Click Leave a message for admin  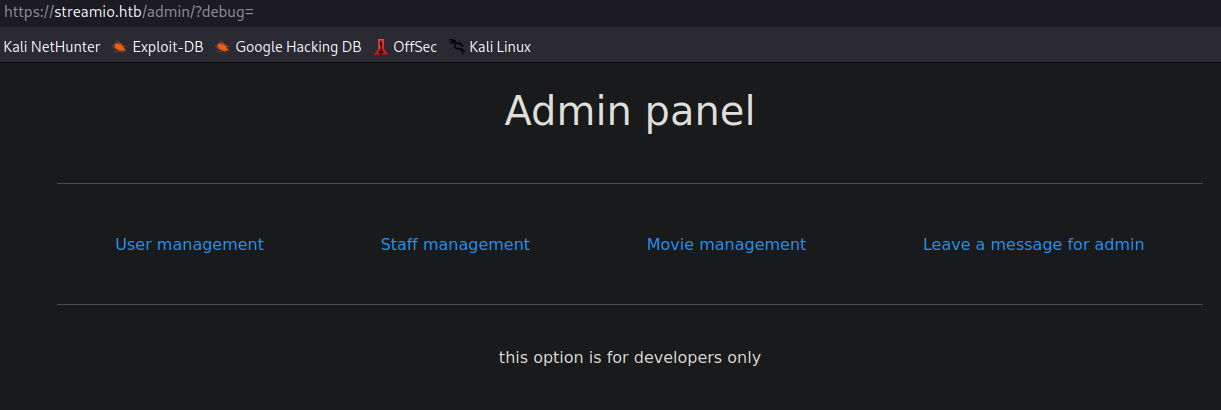(1033, 244)
